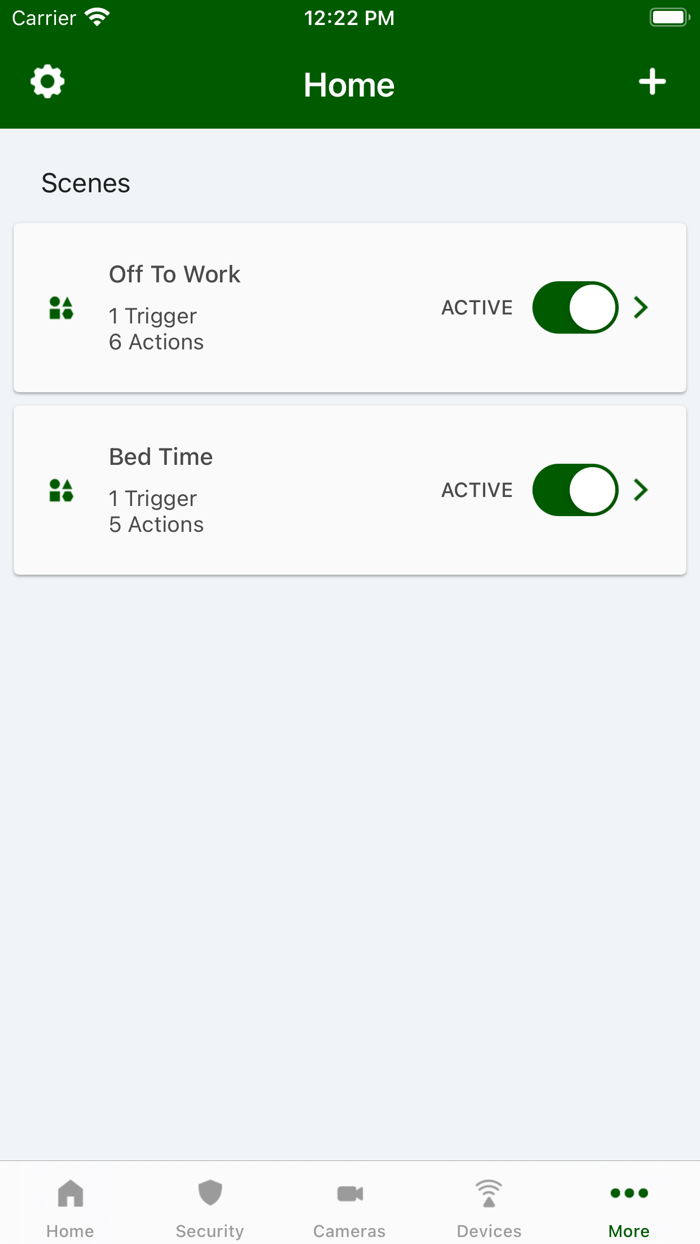Open the Cameras section via the camera icon
700x1244 pixels.
coord(349,1192)
